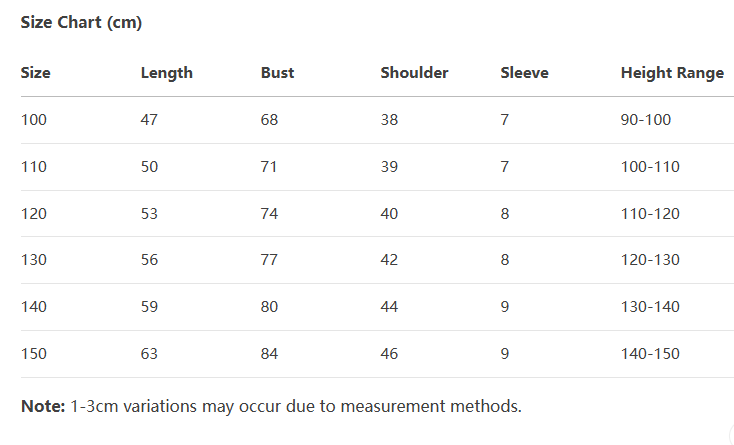Select the size 100 row label
The width and height of the screenshot is (734, 445).
tap(34, 120)
